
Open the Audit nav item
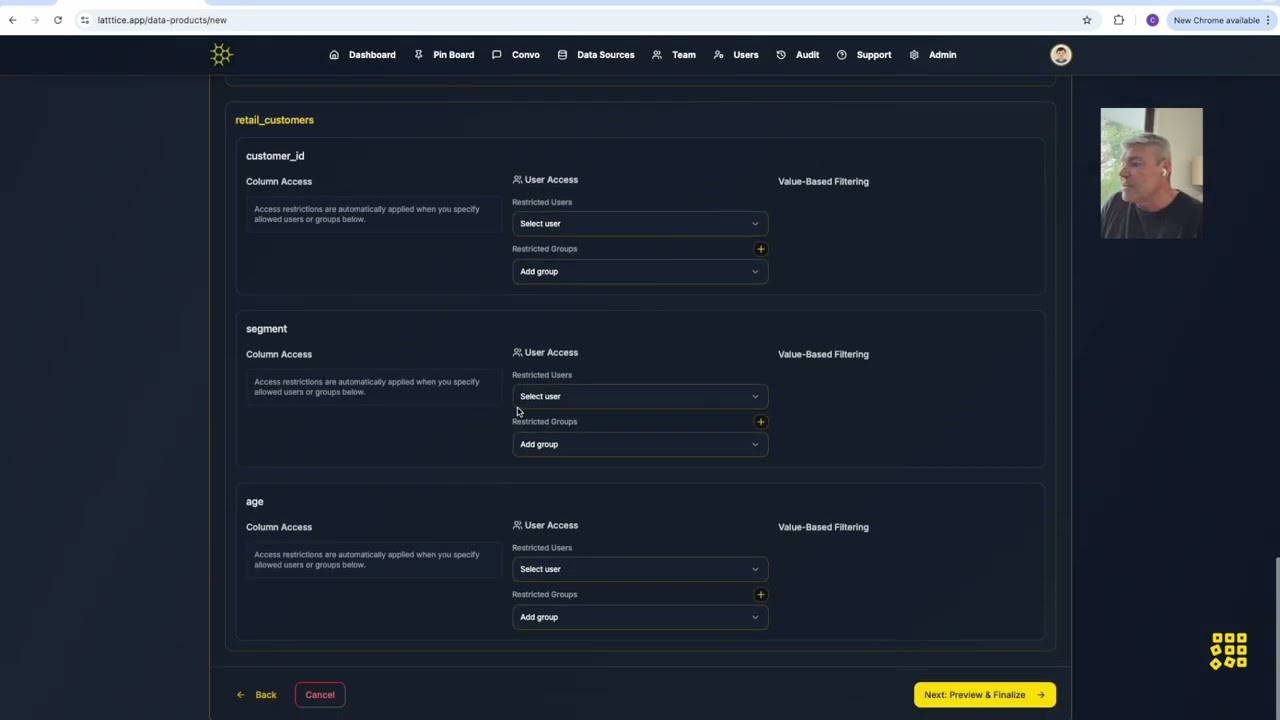click(798, 55)
